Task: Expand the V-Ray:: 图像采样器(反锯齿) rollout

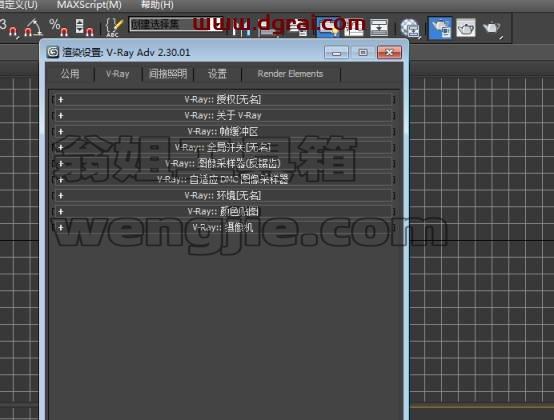Action: (223, 164)
